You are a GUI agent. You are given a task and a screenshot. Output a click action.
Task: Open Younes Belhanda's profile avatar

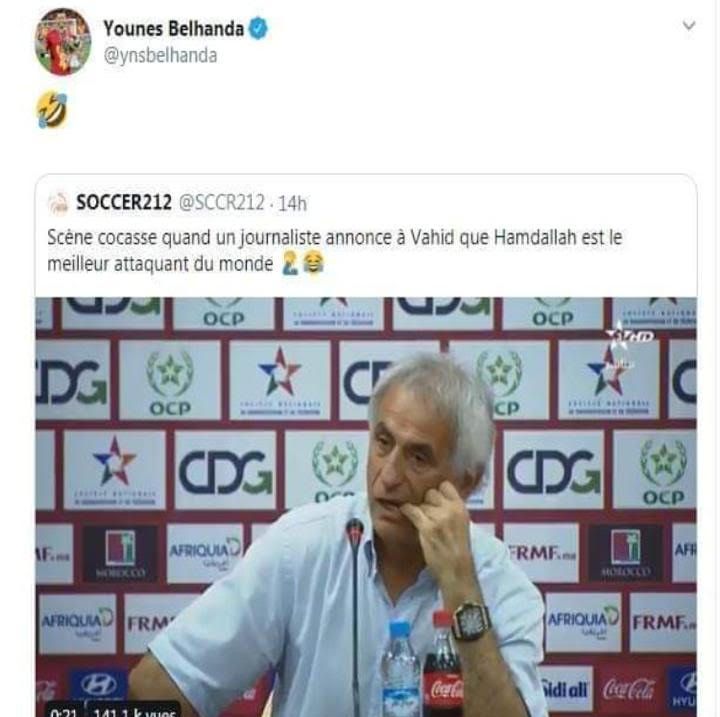63,42
